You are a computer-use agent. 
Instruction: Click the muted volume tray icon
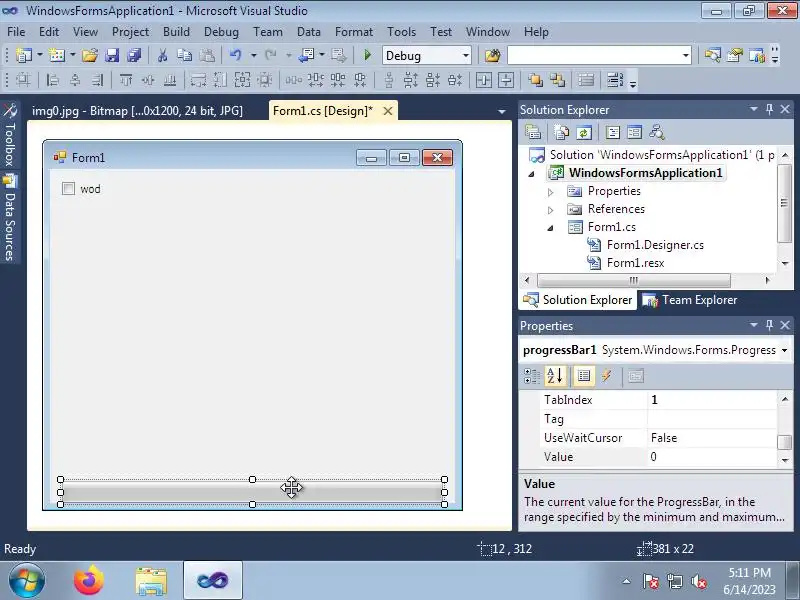point(698,581)
